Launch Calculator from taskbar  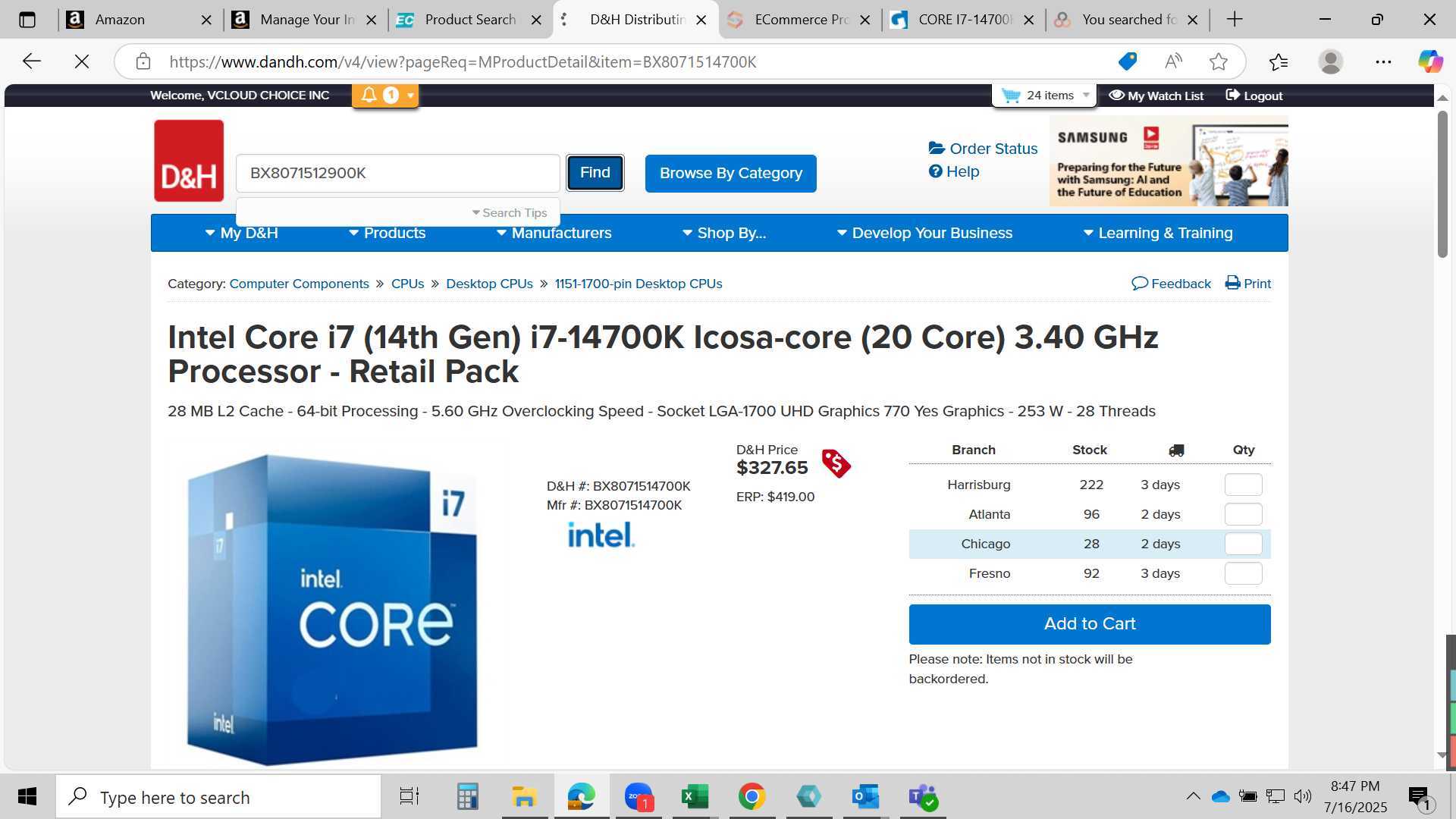(467, 796)
